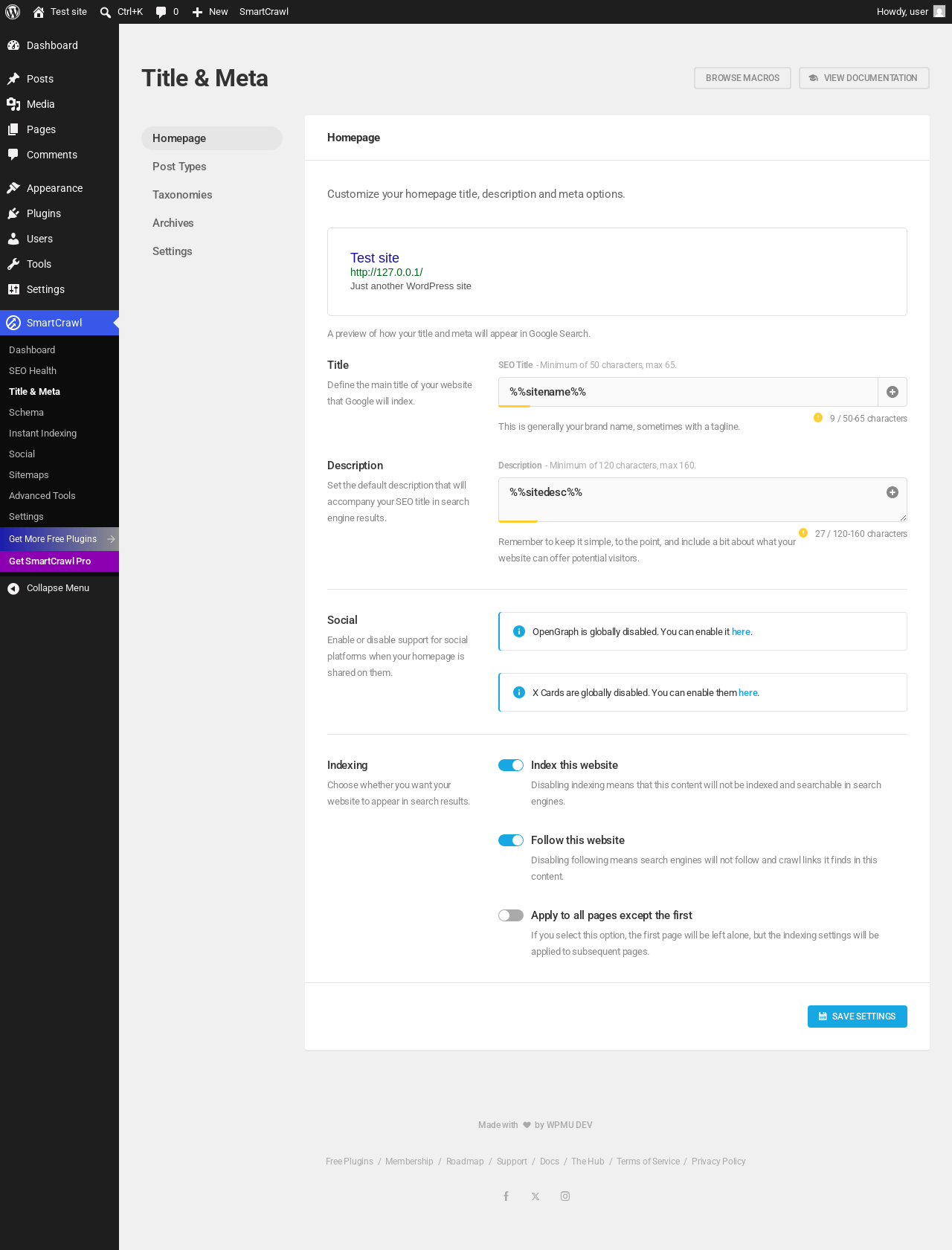Viewport: 952px width, 1250px height.
Task: Click the user avatar icon
Action: (939, 12)
